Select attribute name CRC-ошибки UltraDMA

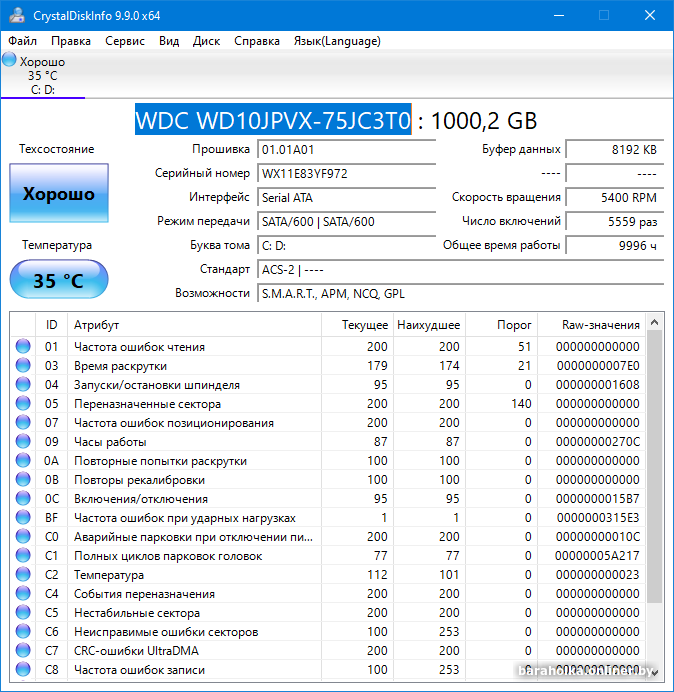[x=136, y=651]
